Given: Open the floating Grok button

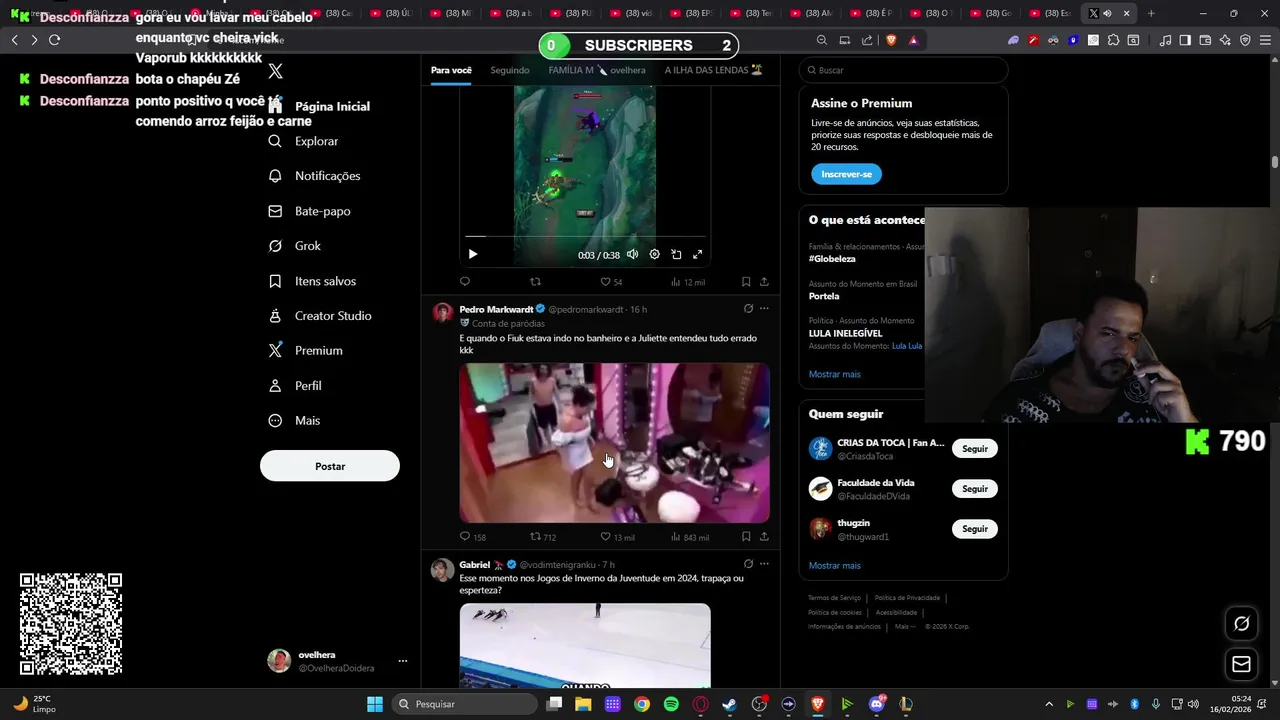Looking at the screenshot, I should click(x=1241, y=623).
